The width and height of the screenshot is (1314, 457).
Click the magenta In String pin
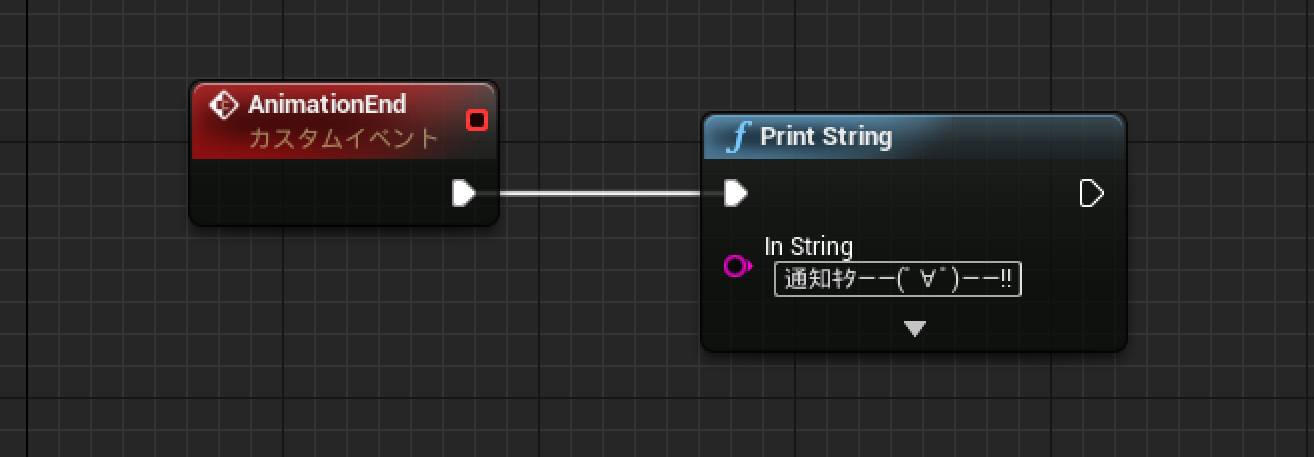(x=737, y=266)
